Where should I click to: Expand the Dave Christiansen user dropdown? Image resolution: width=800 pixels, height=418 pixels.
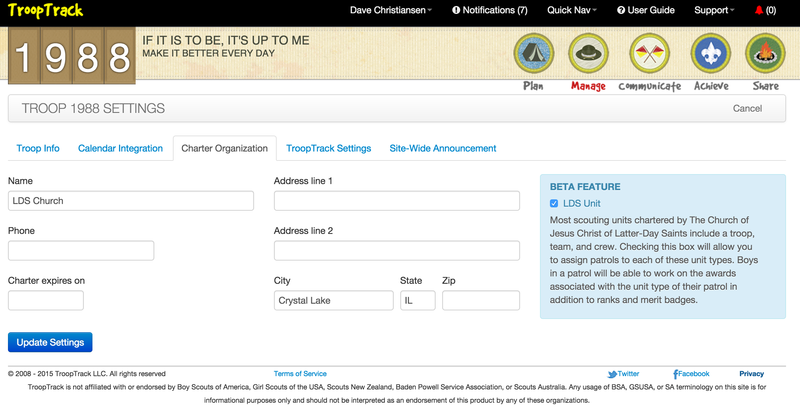391,10
